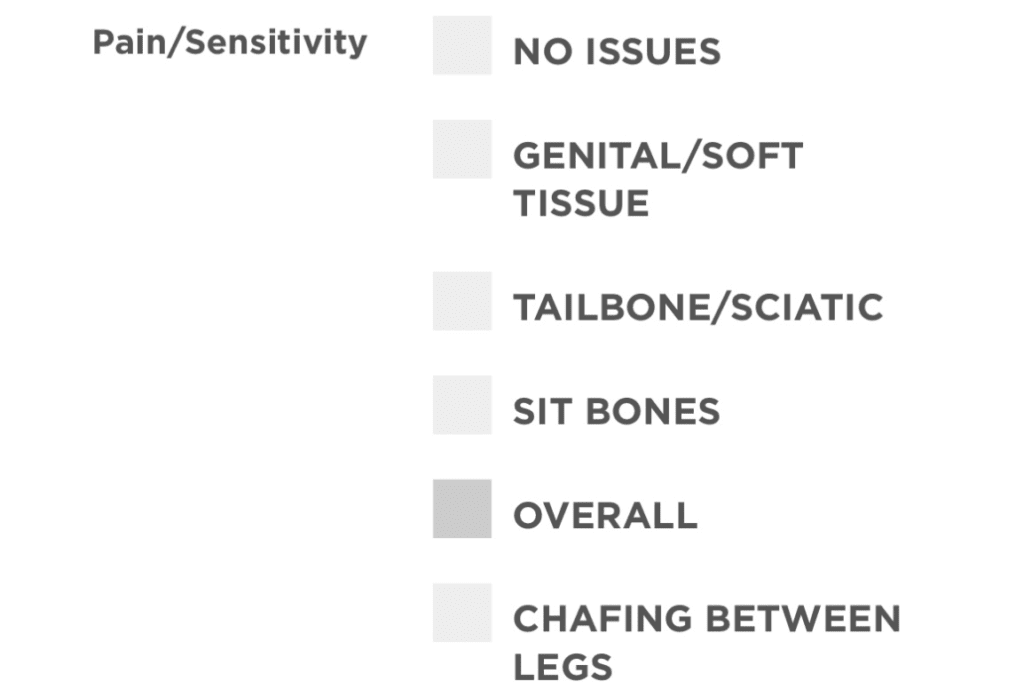Click the SIT BONES label text

pos(616,412)
